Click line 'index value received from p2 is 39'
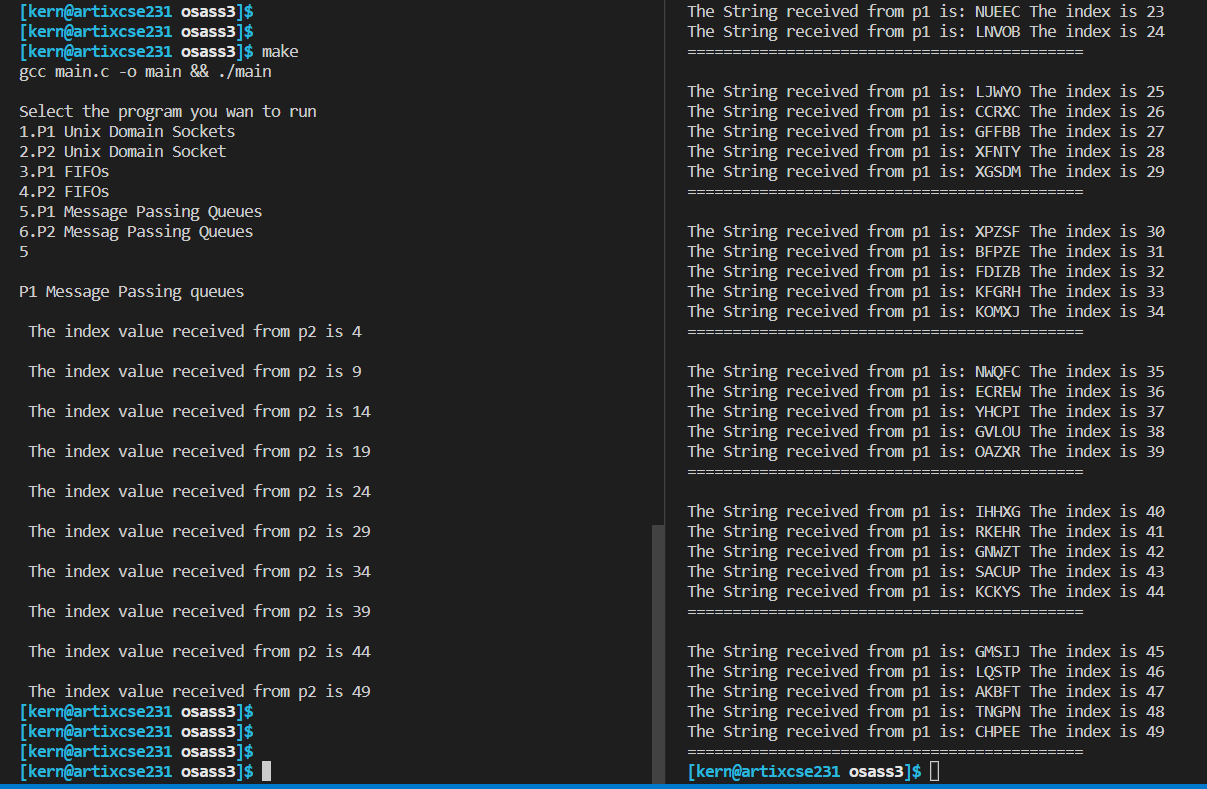Viewport: 1207px width, 789px height. [199, 611]
